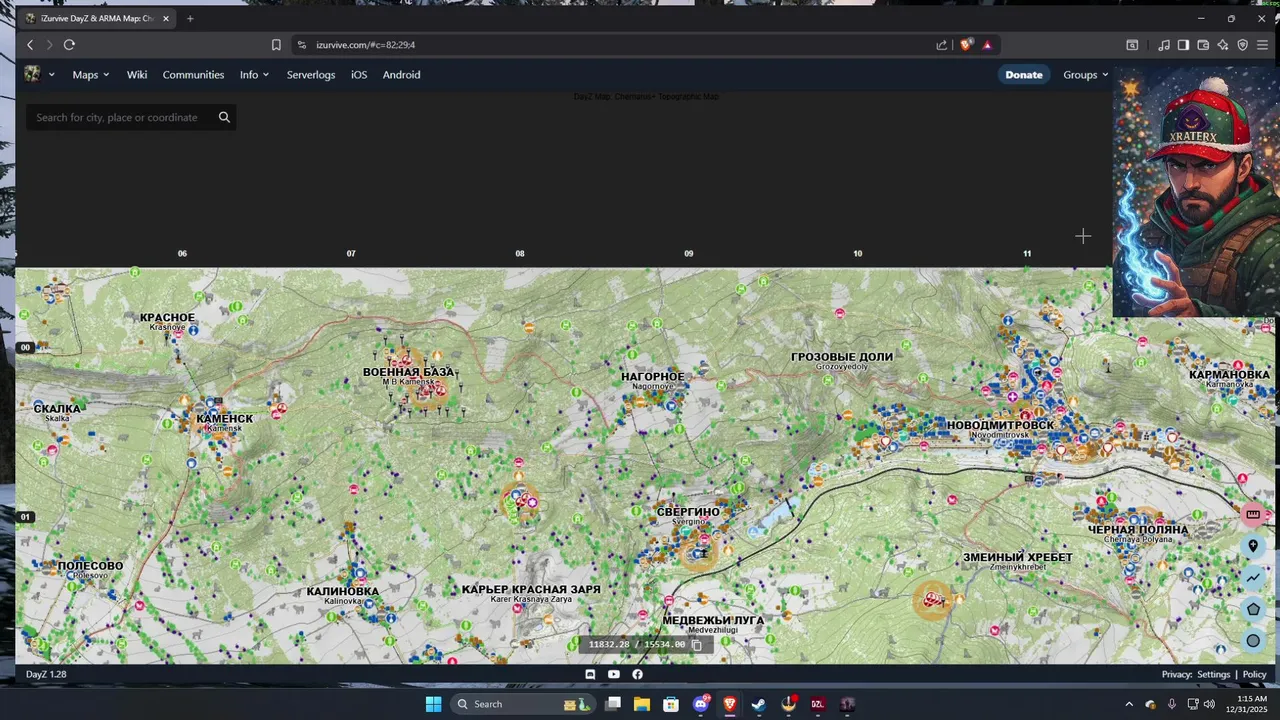Open Brave Shields icon
Image resolution: width=1280 pixels, height=720 pixels.
tap(966, 45)
